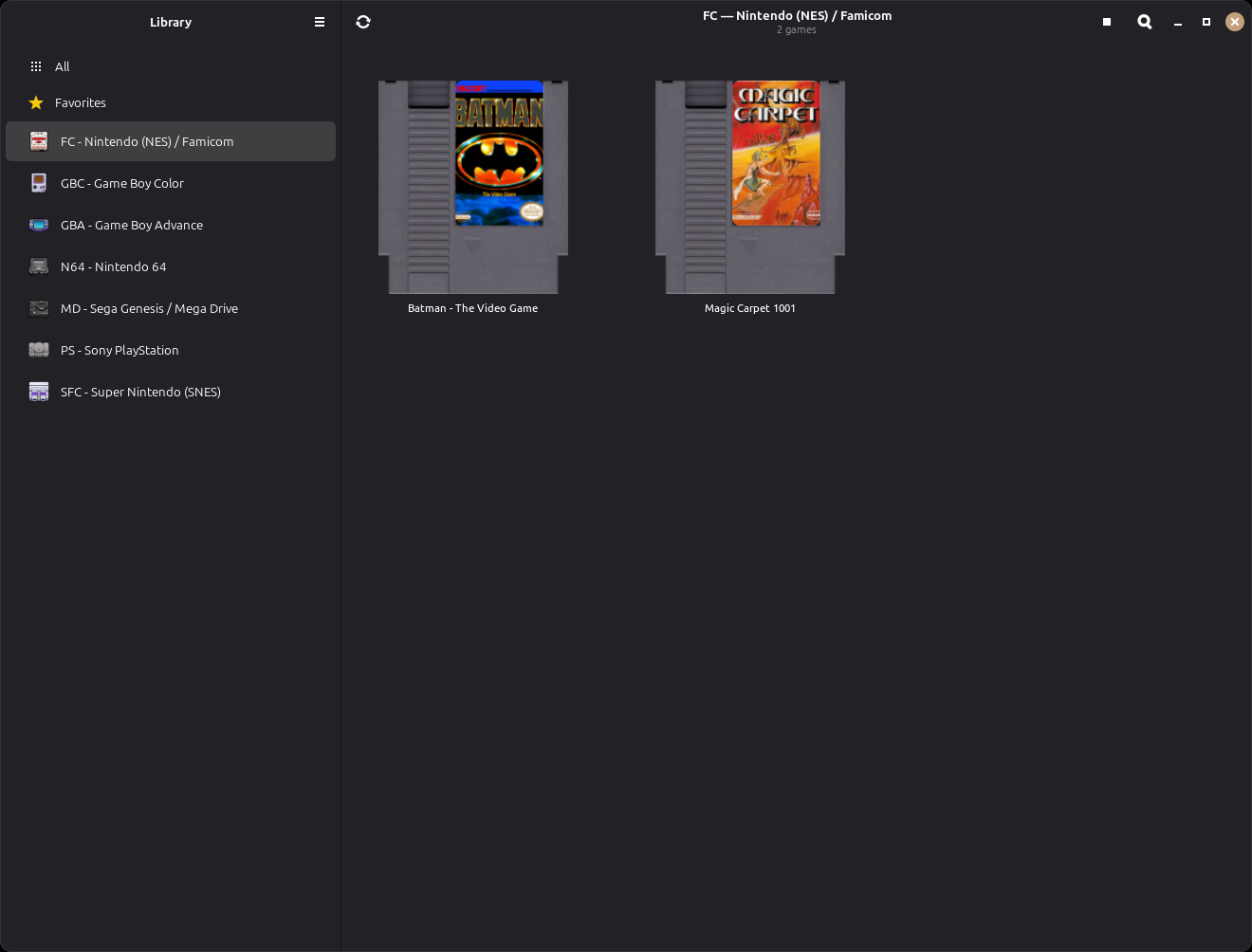Click the 2 games subtitle
The width and height of the screenshot is (1252, 952).
(797, 29)
